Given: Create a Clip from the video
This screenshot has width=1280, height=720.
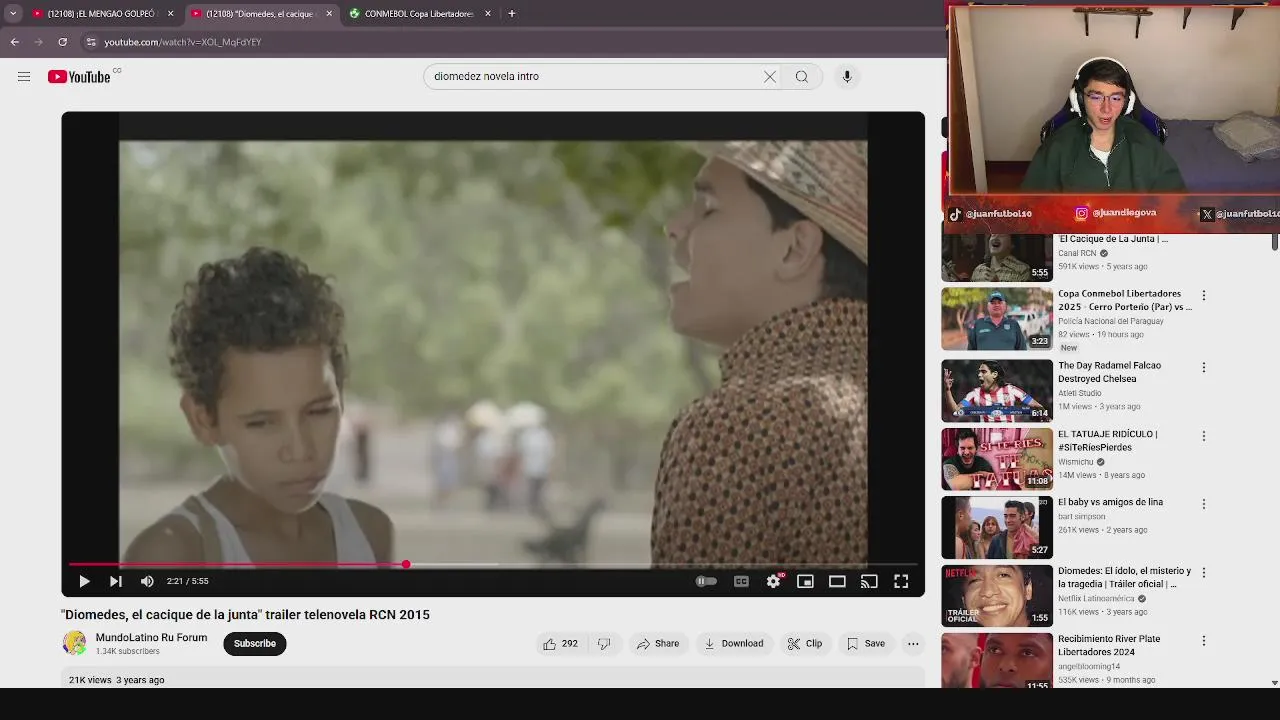Looking at the screenshot, I should (x=804, y=644).
